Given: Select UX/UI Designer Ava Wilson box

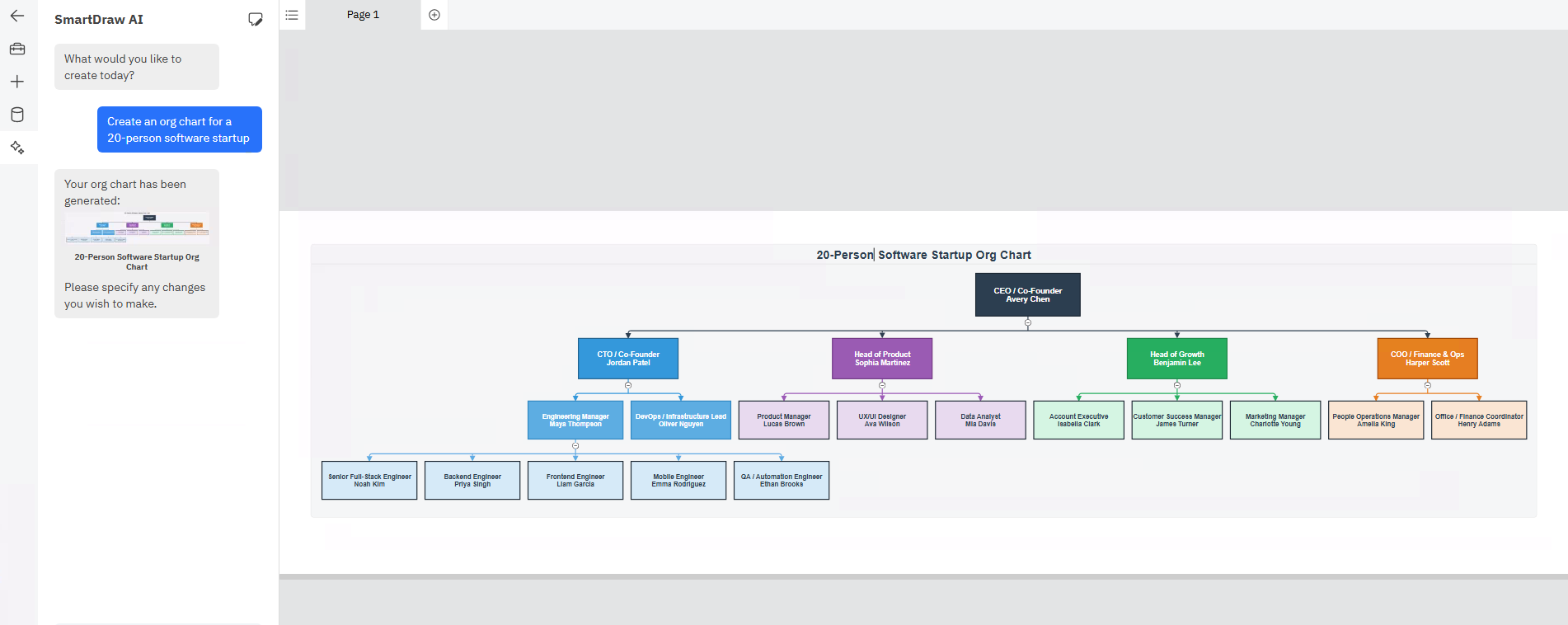Looking at the screenshot, I should (882, 420).
